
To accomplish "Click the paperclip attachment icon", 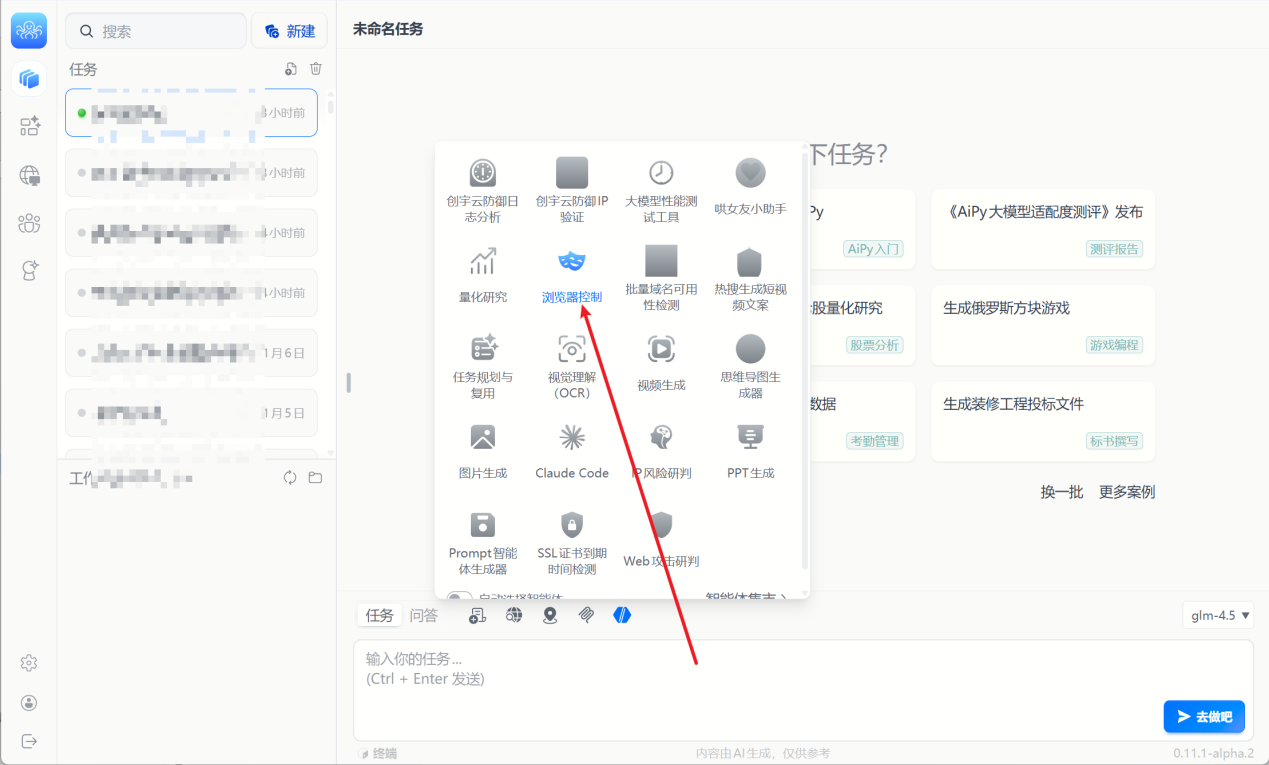I will [586, 615].
